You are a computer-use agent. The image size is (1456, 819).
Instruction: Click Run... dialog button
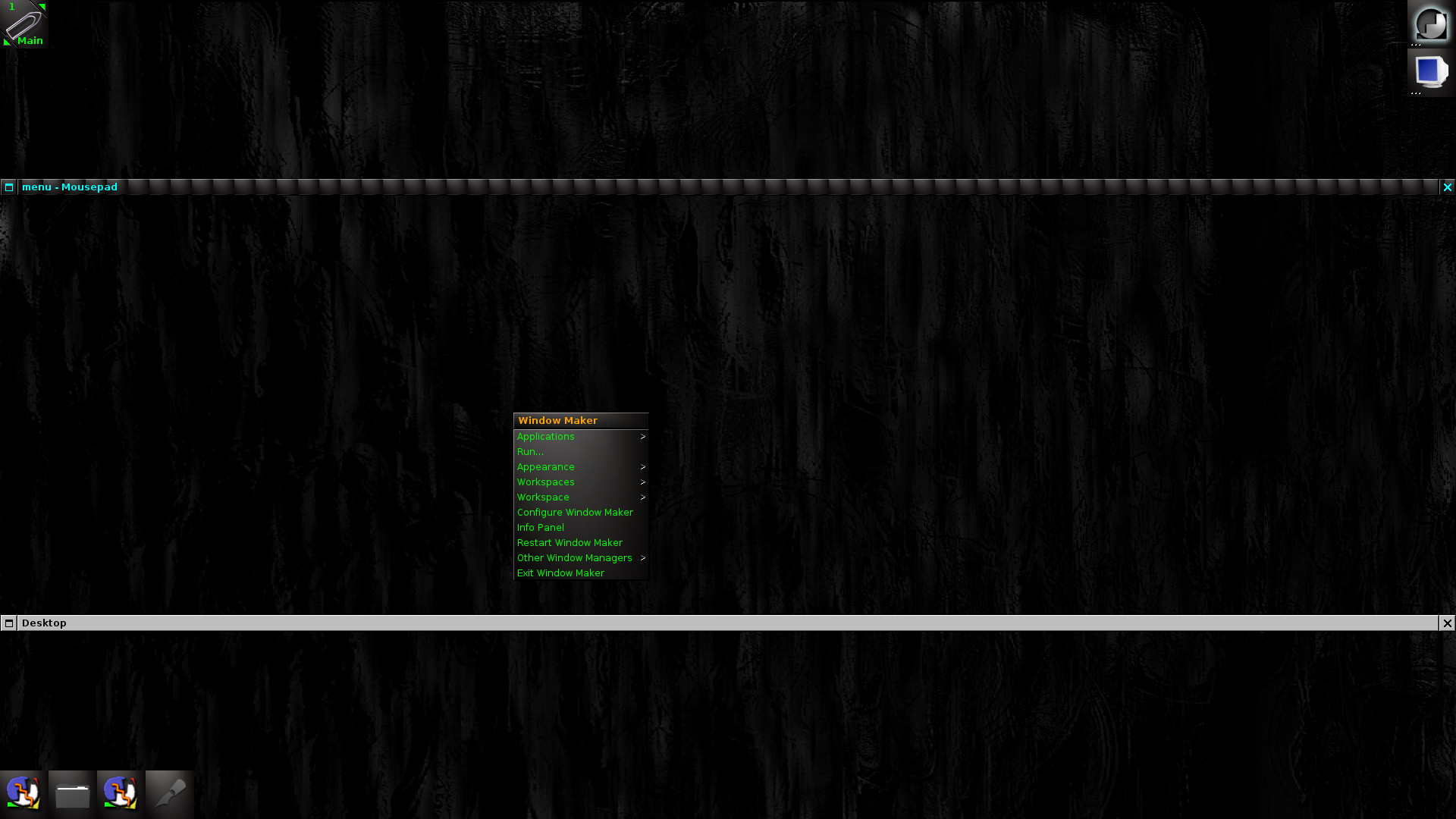(531, 451)
